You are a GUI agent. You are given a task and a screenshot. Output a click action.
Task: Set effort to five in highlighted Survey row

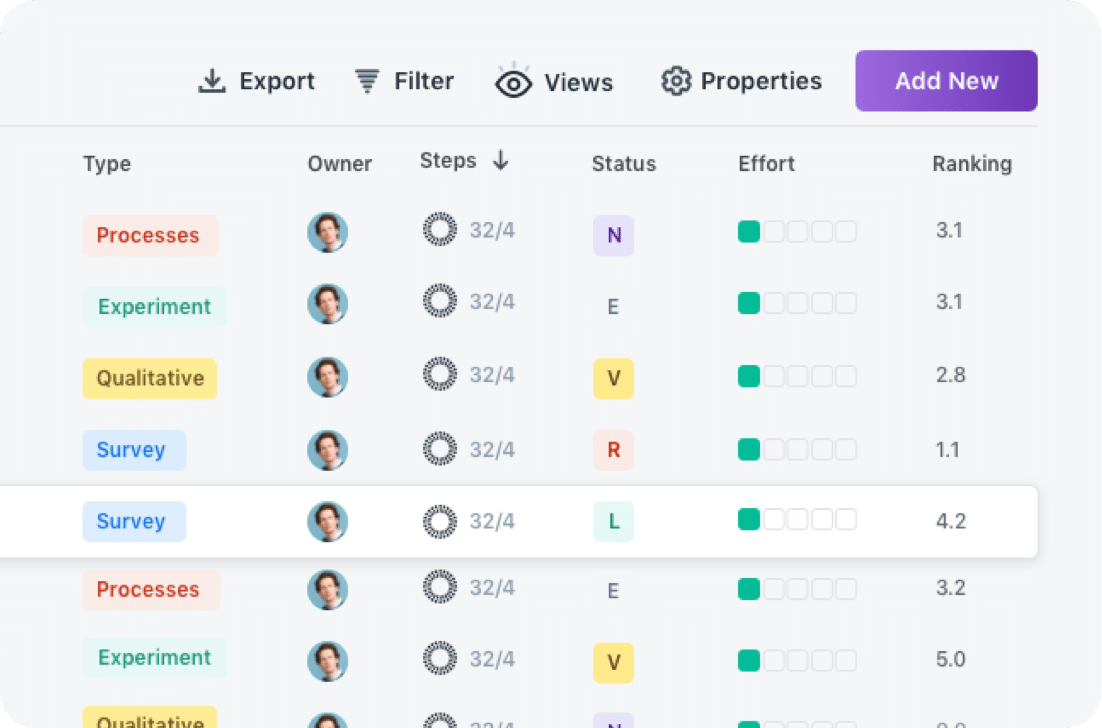click(845, 519)
